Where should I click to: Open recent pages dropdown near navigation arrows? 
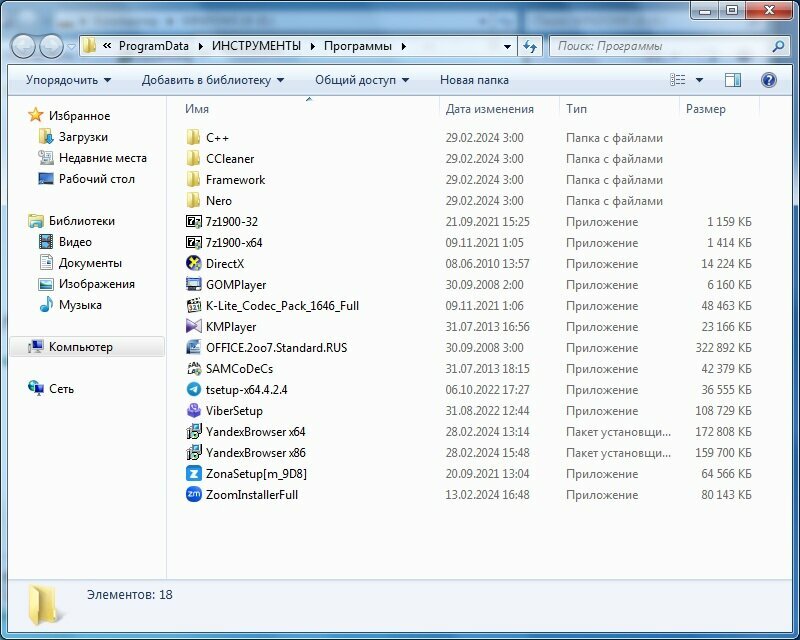point(72,47)
